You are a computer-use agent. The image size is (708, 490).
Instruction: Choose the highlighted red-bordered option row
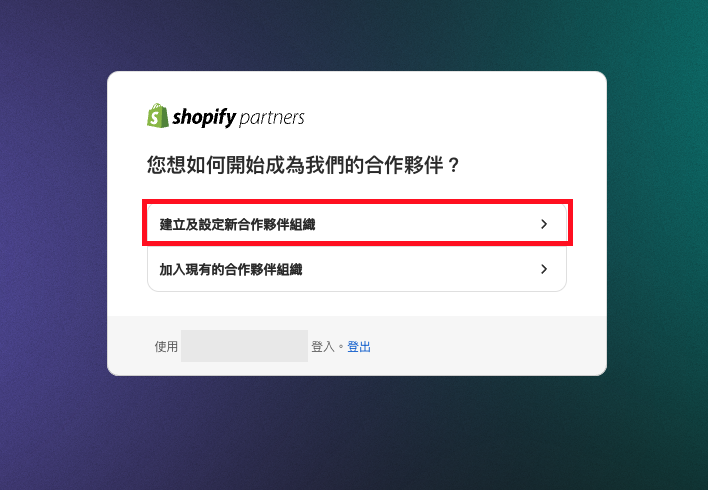pyautogui.click(x=357, y=223)
